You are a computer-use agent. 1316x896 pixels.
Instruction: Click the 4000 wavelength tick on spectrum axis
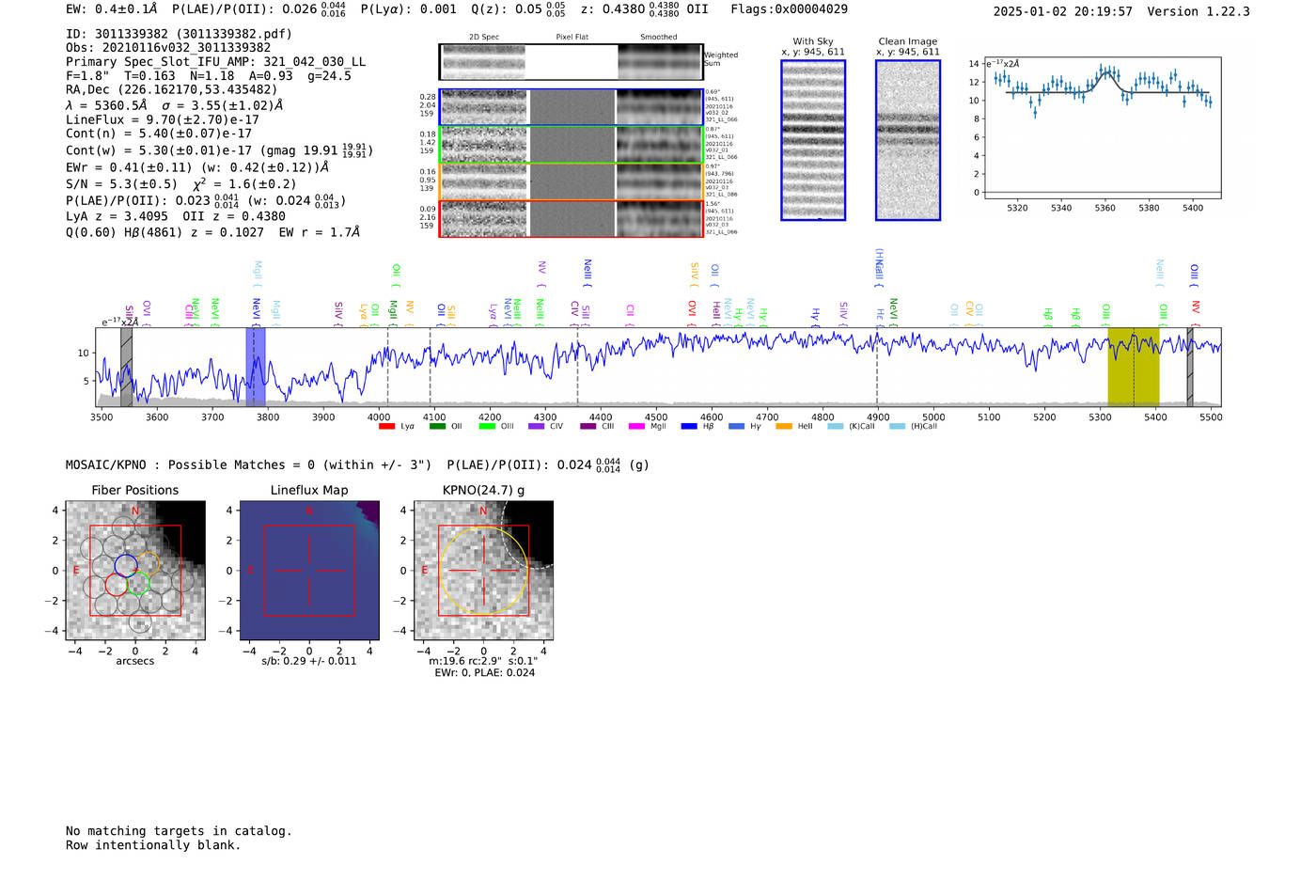point(379,417)
